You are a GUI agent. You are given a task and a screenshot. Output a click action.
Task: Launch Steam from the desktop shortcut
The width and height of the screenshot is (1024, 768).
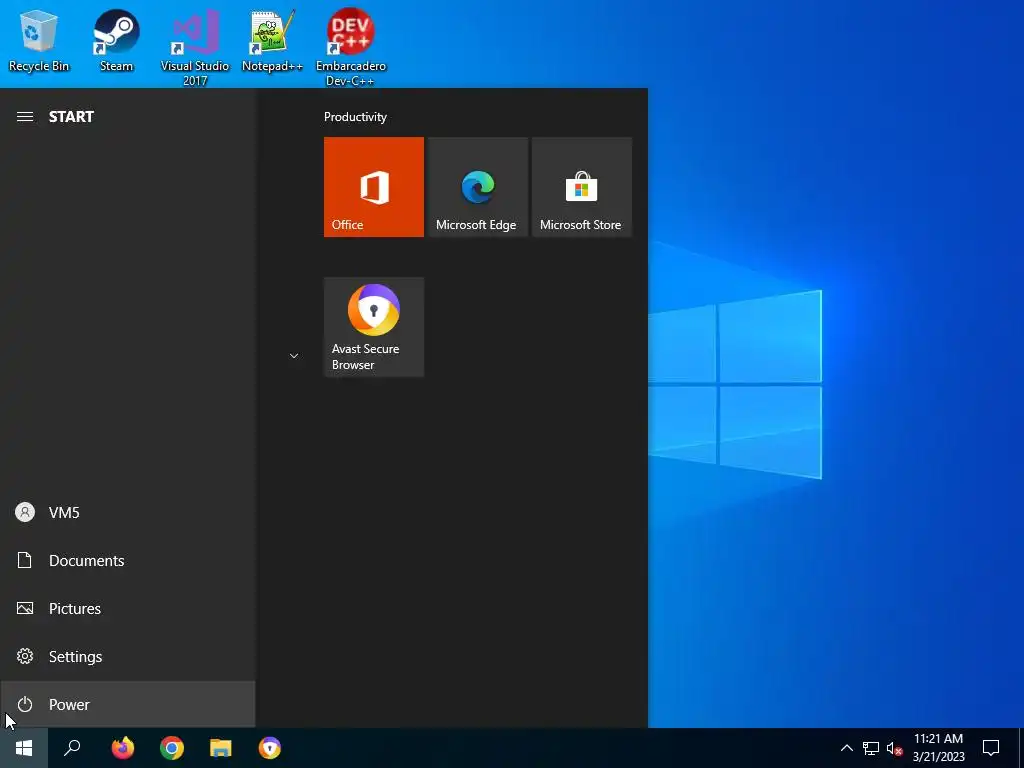[x=116, y=39]
